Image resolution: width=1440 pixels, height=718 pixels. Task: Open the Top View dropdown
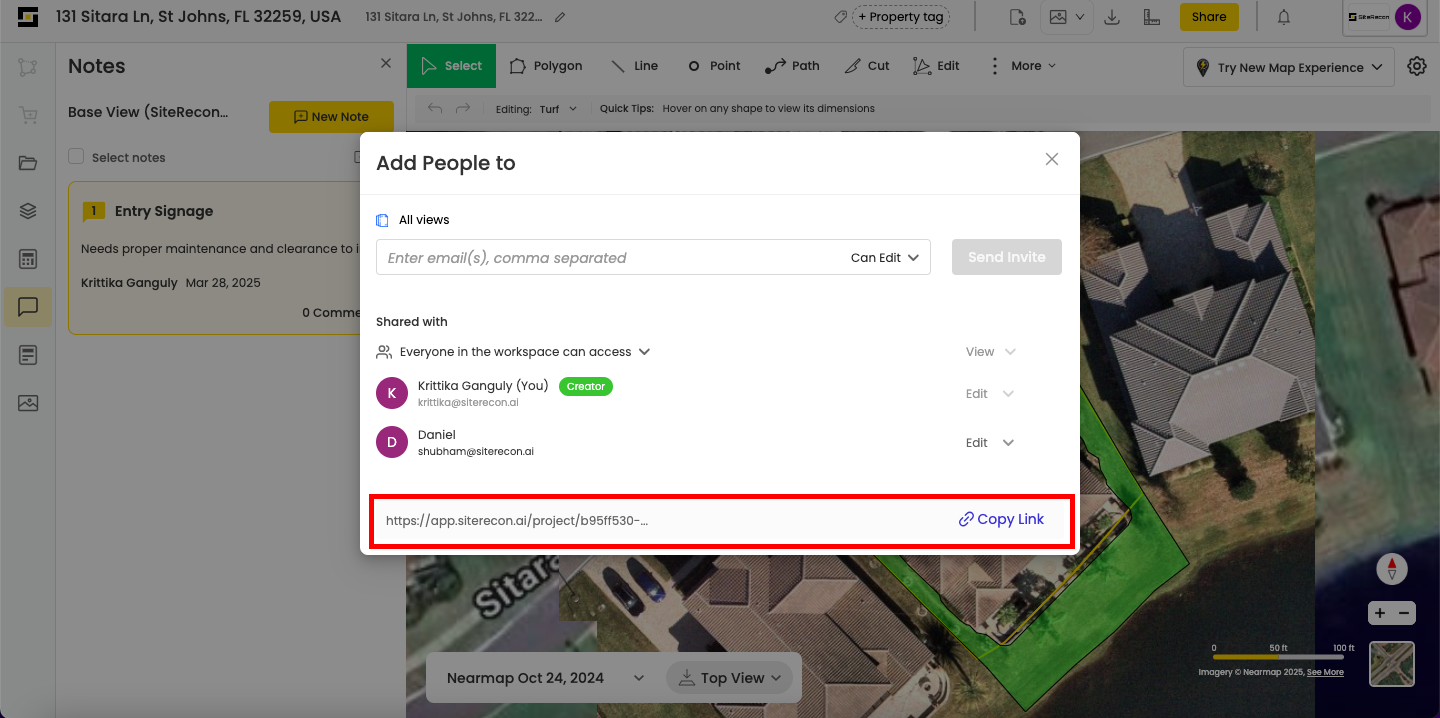pyautogui.click(x=729, y=678)
